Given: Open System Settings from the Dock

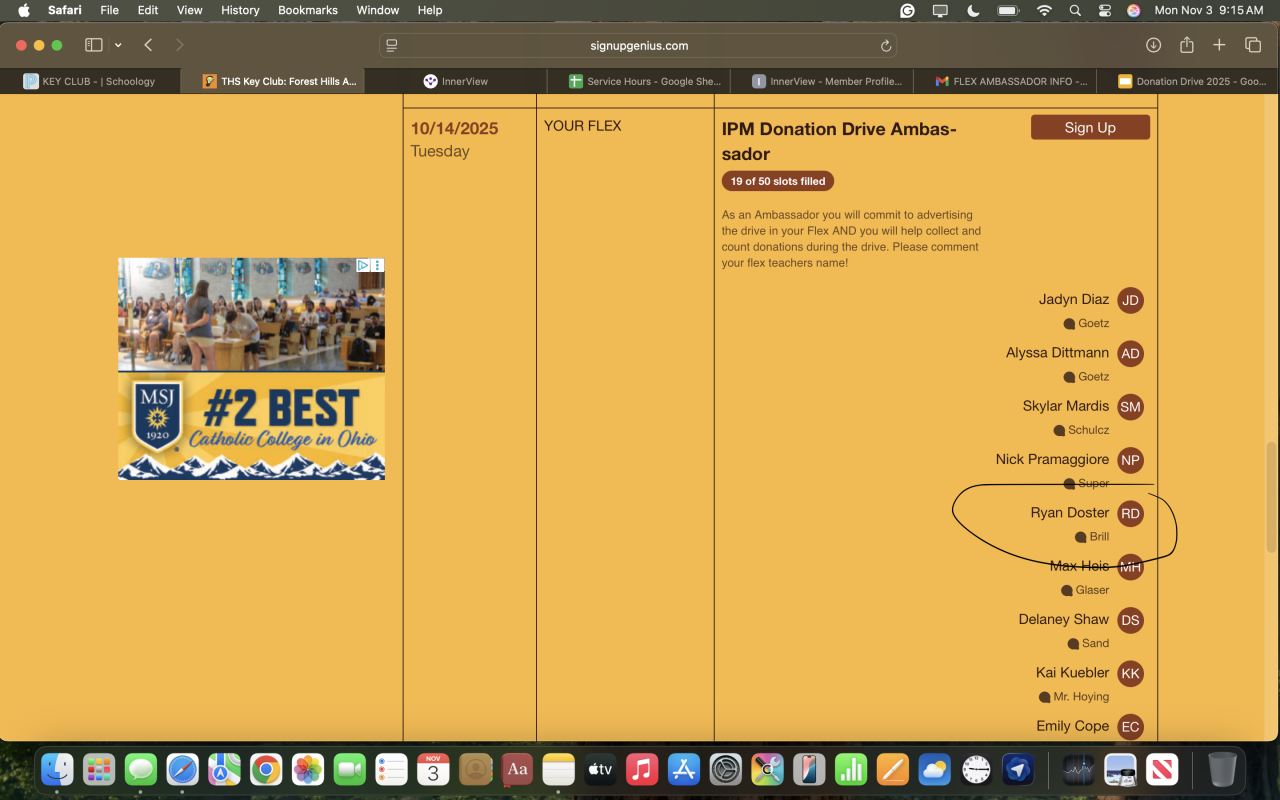Looking at the screenshot, I should pyautogui.click(x=726, y=769).
